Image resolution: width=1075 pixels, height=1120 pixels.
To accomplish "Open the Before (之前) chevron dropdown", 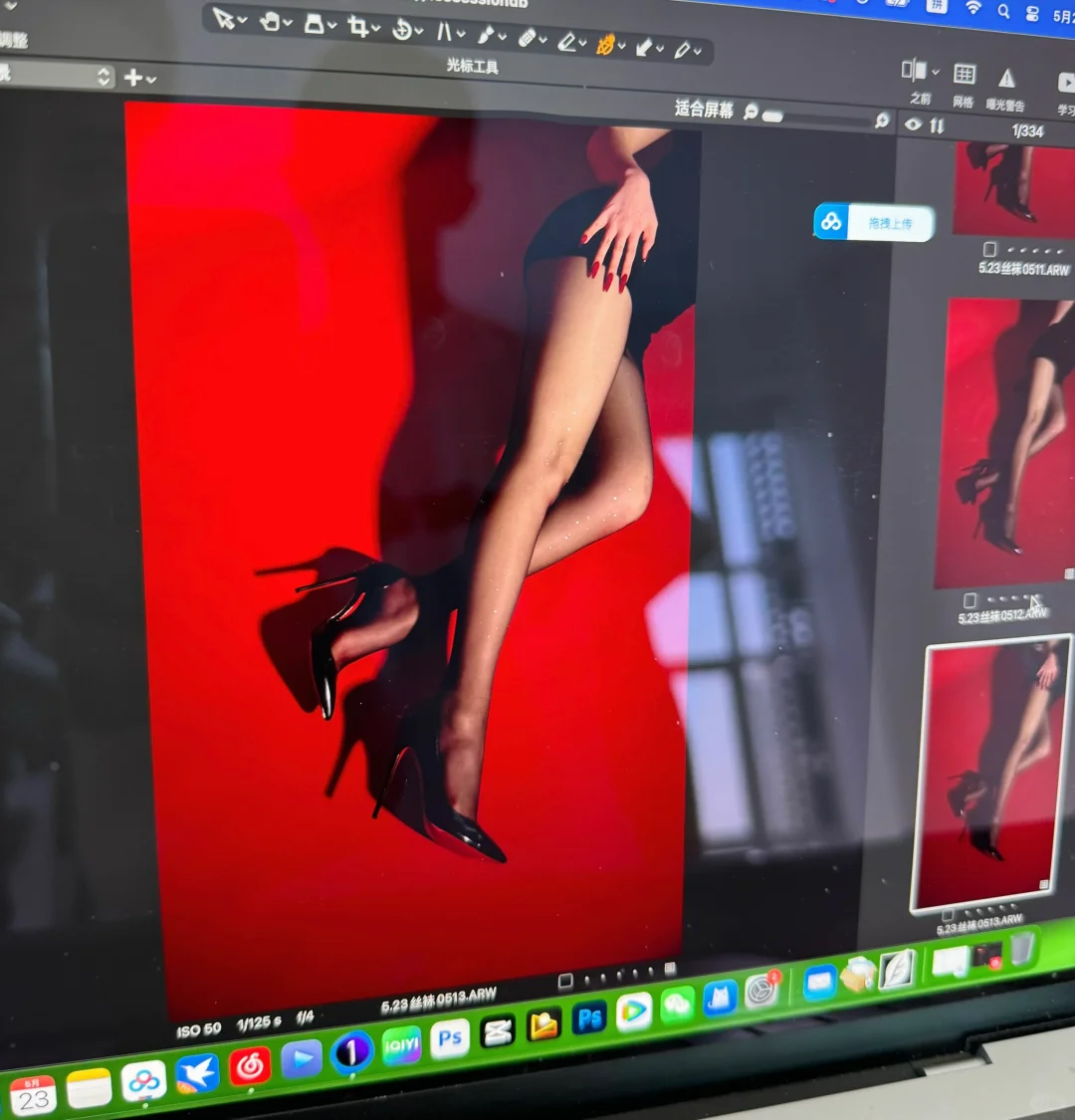I will [x=936, y=72].
